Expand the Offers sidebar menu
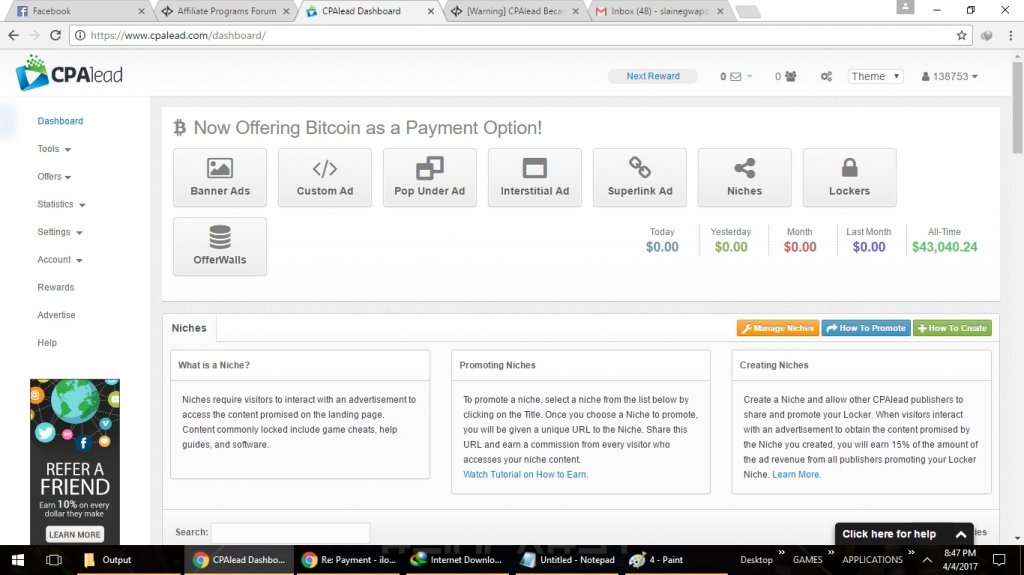 54,176
